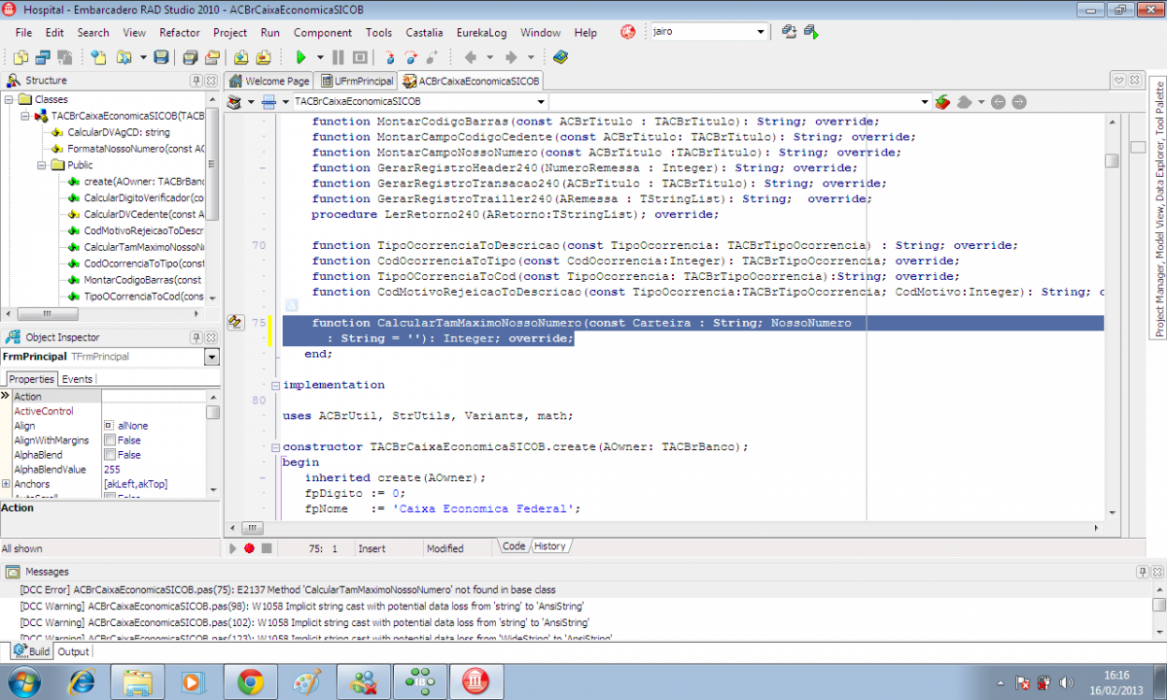Click the Save (floppy disk) toolbar icon
The image size is (1167, 700).
(161, 57)
